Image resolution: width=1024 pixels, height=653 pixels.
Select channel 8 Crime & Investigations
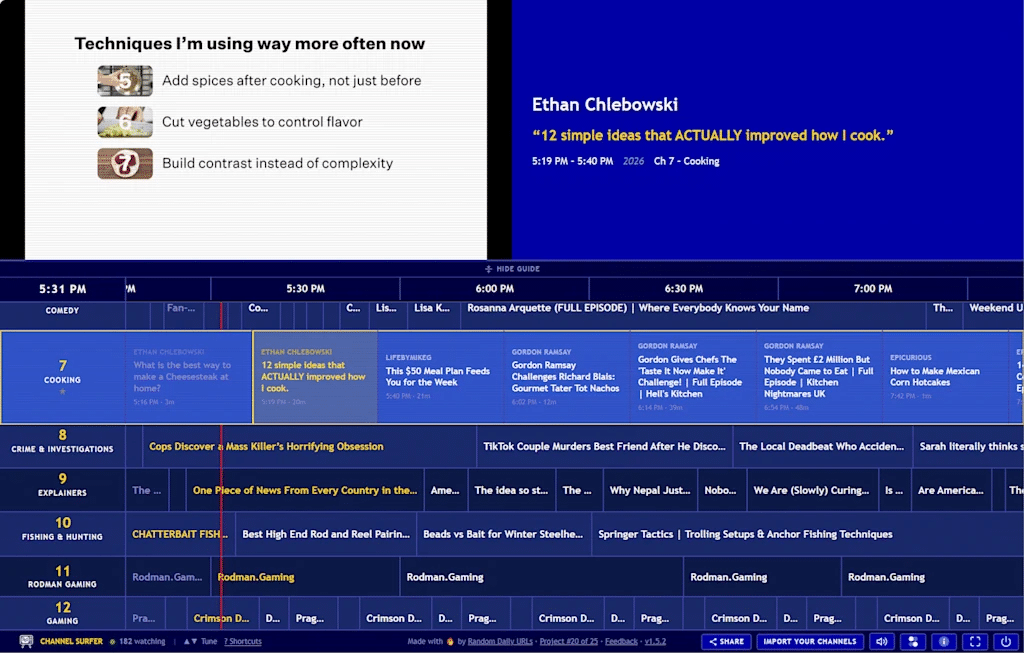pyautogui.click(x=63, y=441)
